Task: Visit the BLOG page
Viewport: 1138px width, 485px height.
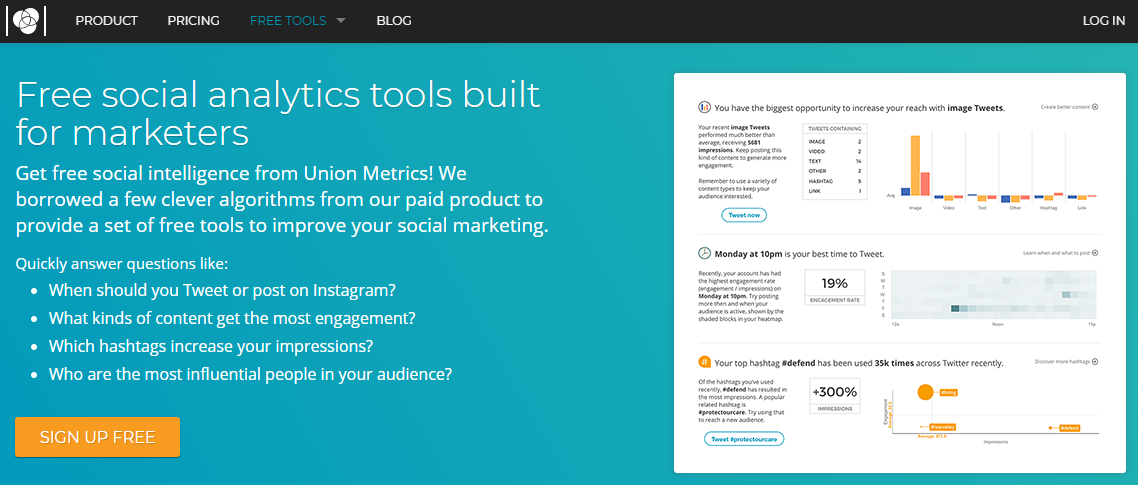Action: (394, 21)
